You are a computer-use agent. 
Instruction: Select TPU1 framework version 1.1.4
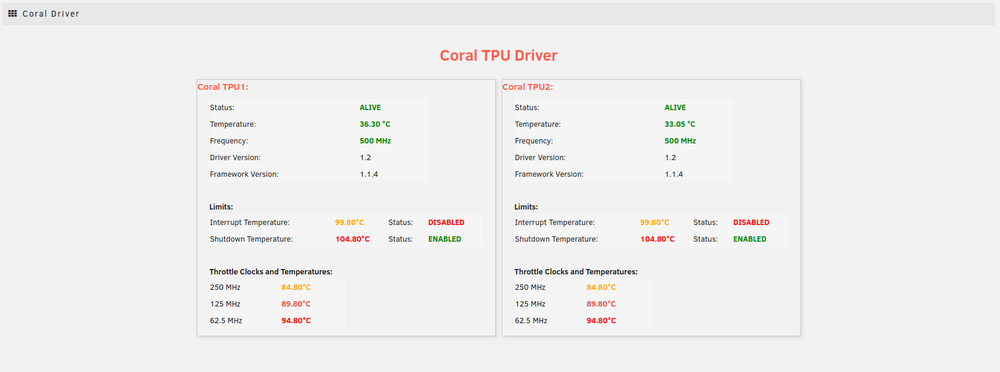click(369, 174)
